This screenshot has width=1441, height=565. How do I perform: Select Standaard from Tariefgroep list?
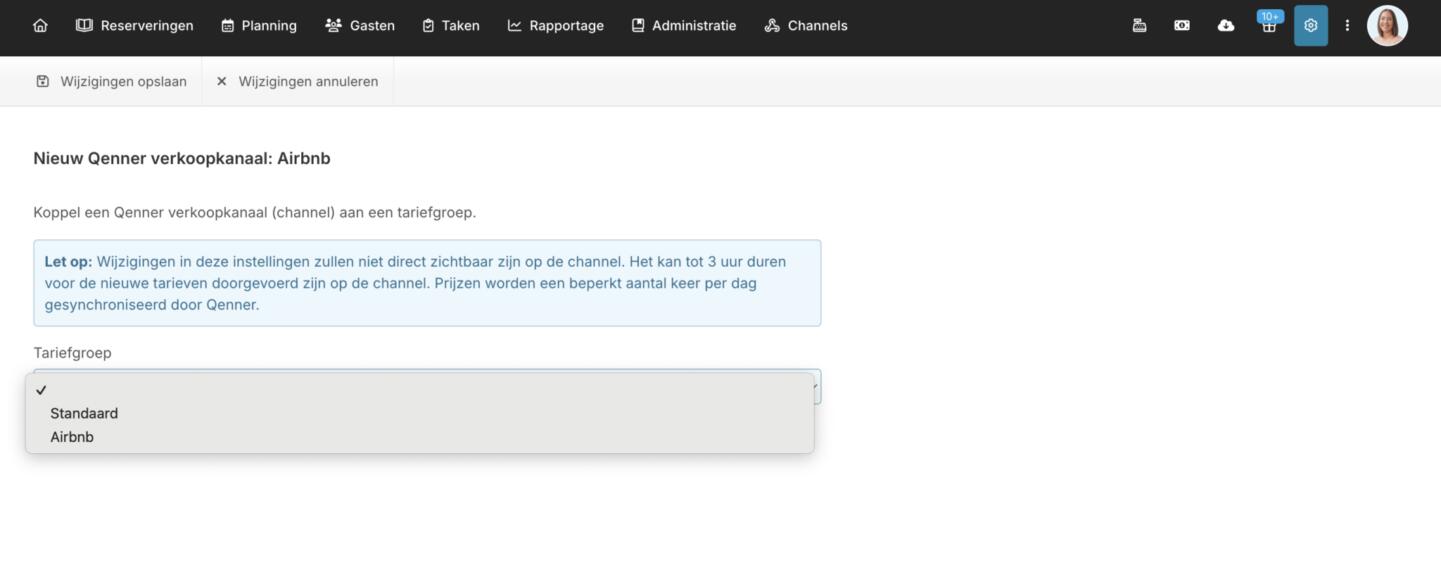coord(84,413)
